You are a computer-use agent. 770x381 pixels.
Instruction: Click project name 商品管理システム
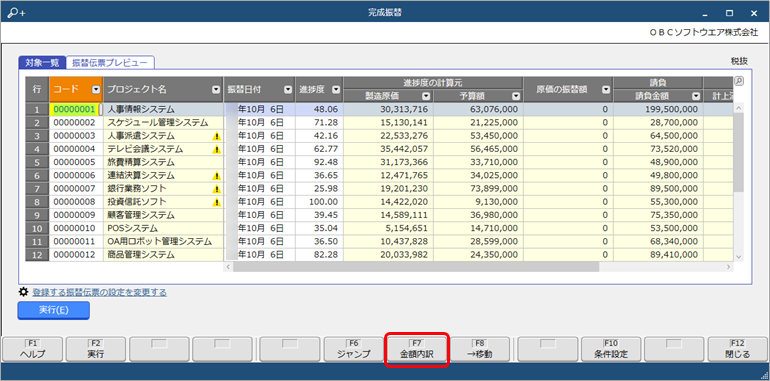tap(141, 255)
